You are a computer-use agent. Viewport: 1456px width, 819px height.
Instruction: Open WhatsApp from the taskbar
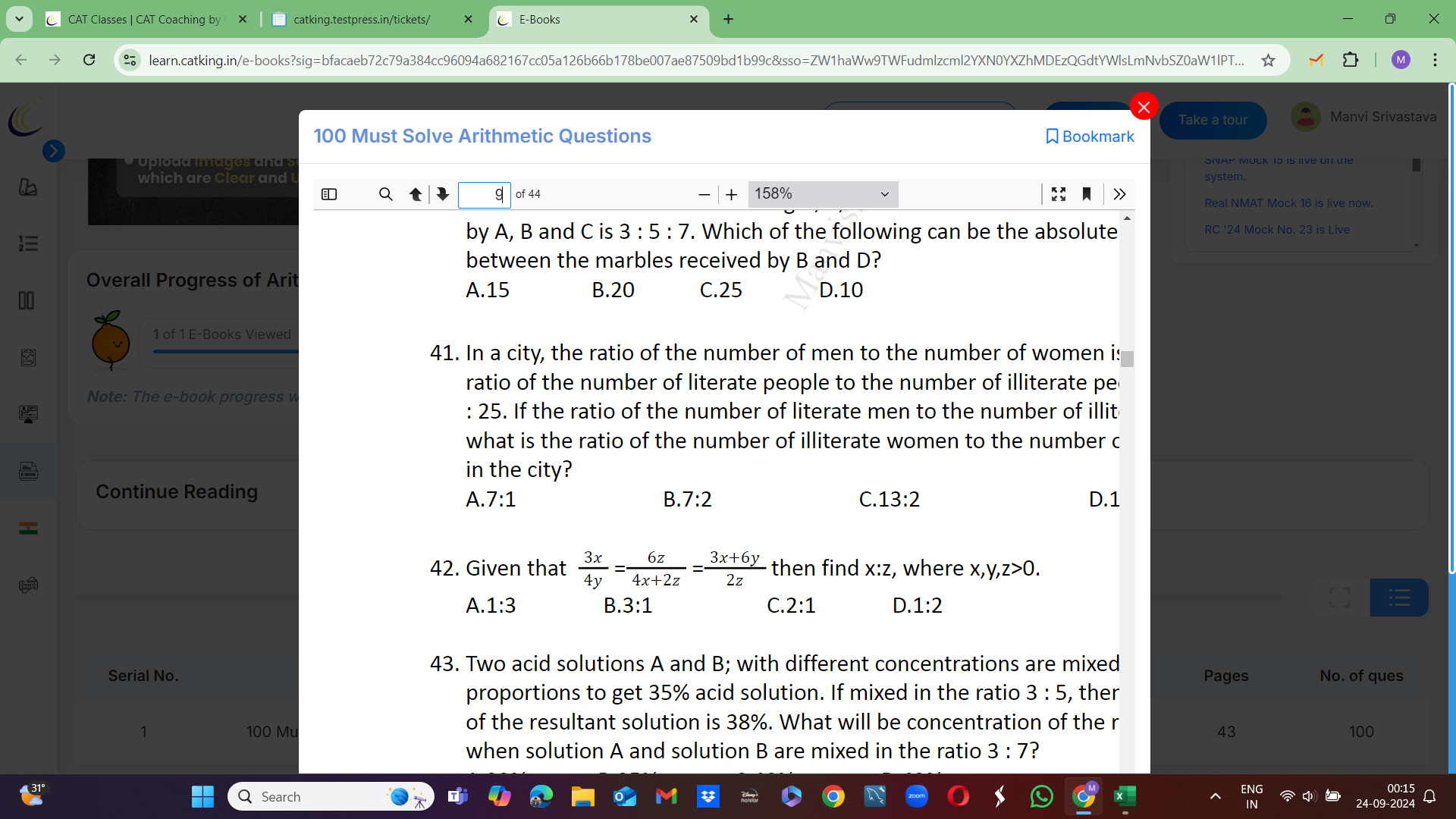coord(1041,796)
